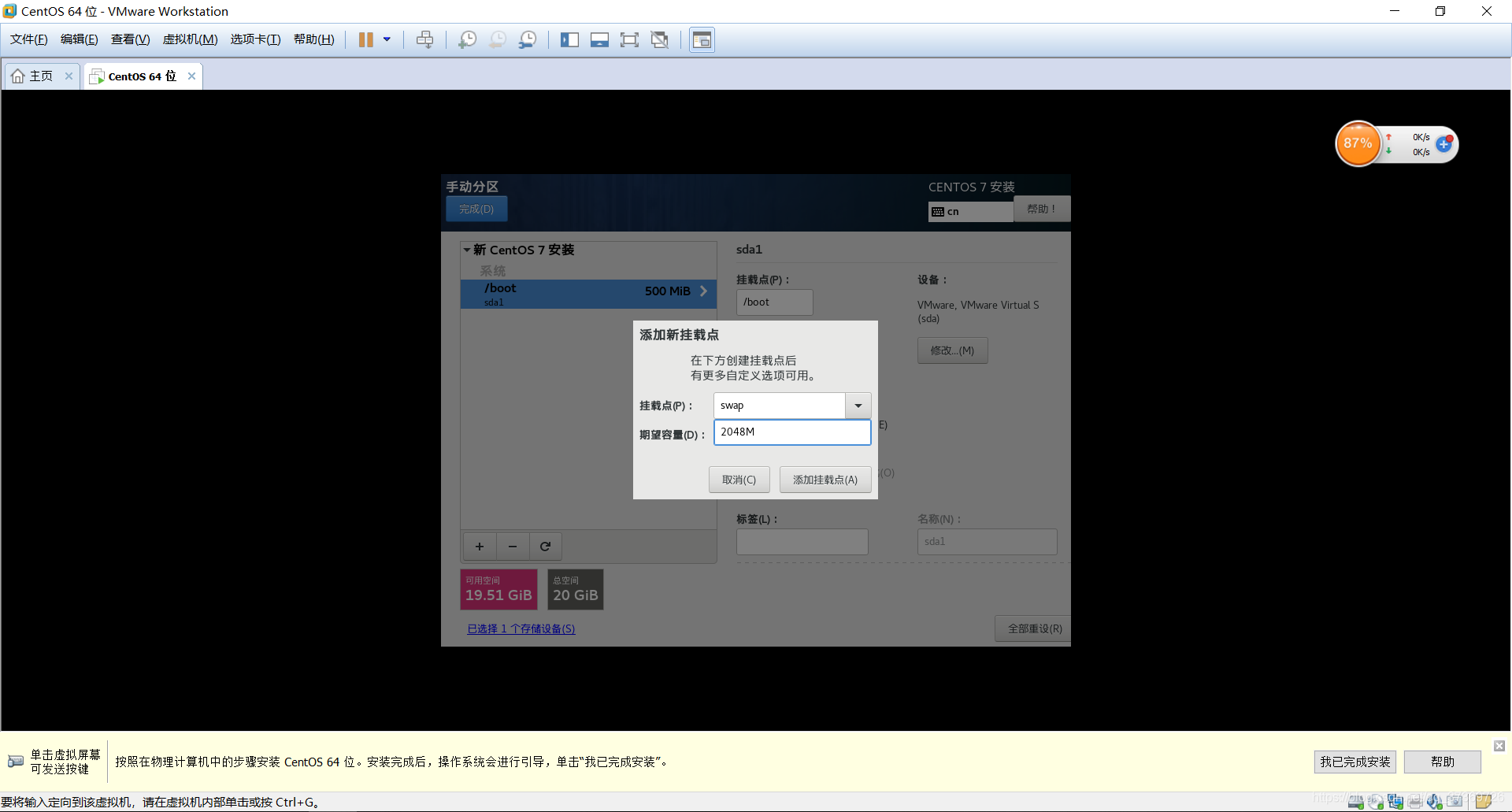The image size is (1512, 812).
Task: Click the 总空间 20 GiB box
Action: pyautogui.click(x=576, y=589)
